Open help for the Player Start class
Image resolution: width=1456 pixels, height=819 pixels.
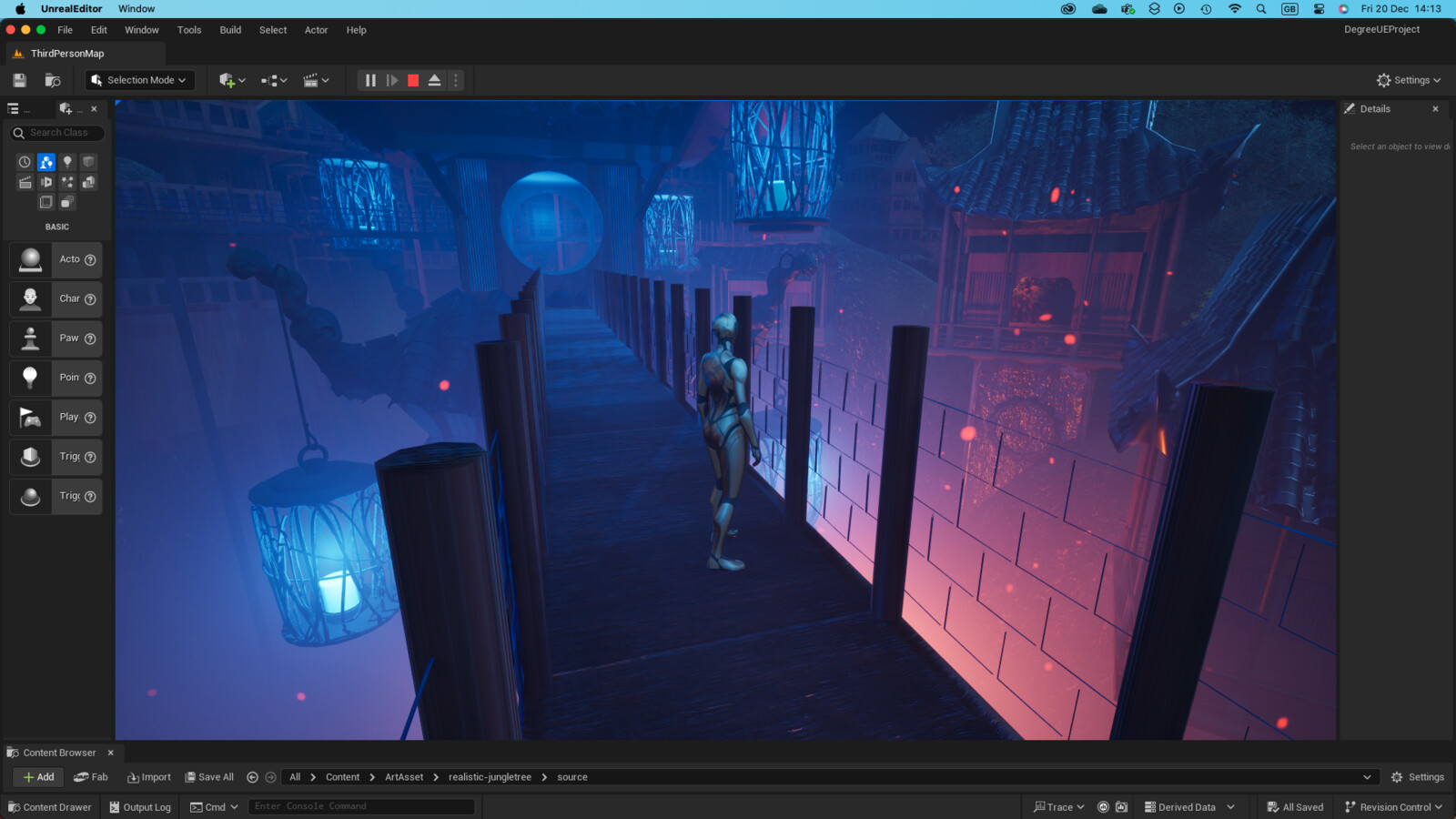pyautogui.click(x=90, y=418)
